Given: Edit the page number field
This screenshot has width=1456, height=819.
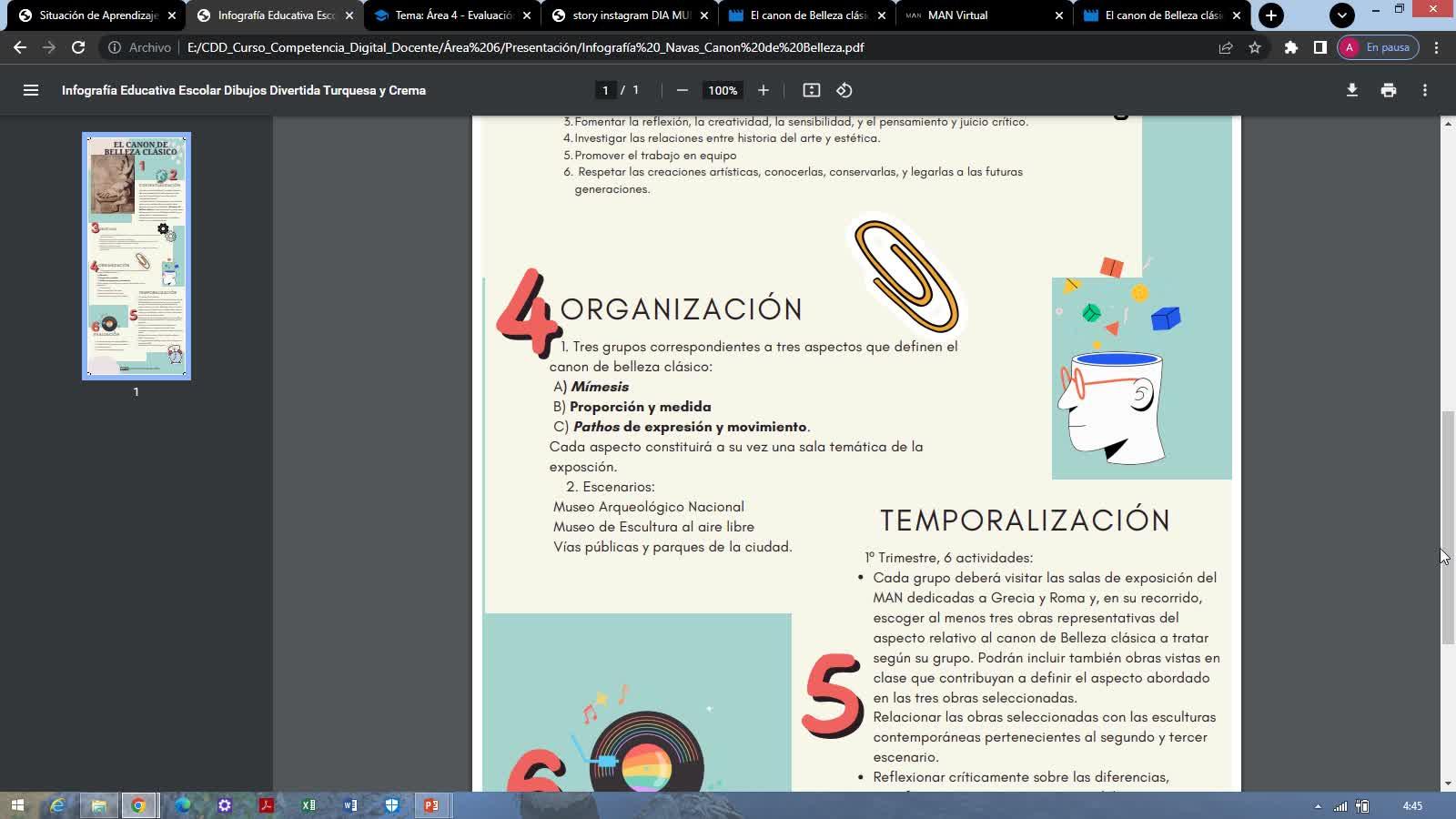Looking at the screenshot, I should (605, 90).
